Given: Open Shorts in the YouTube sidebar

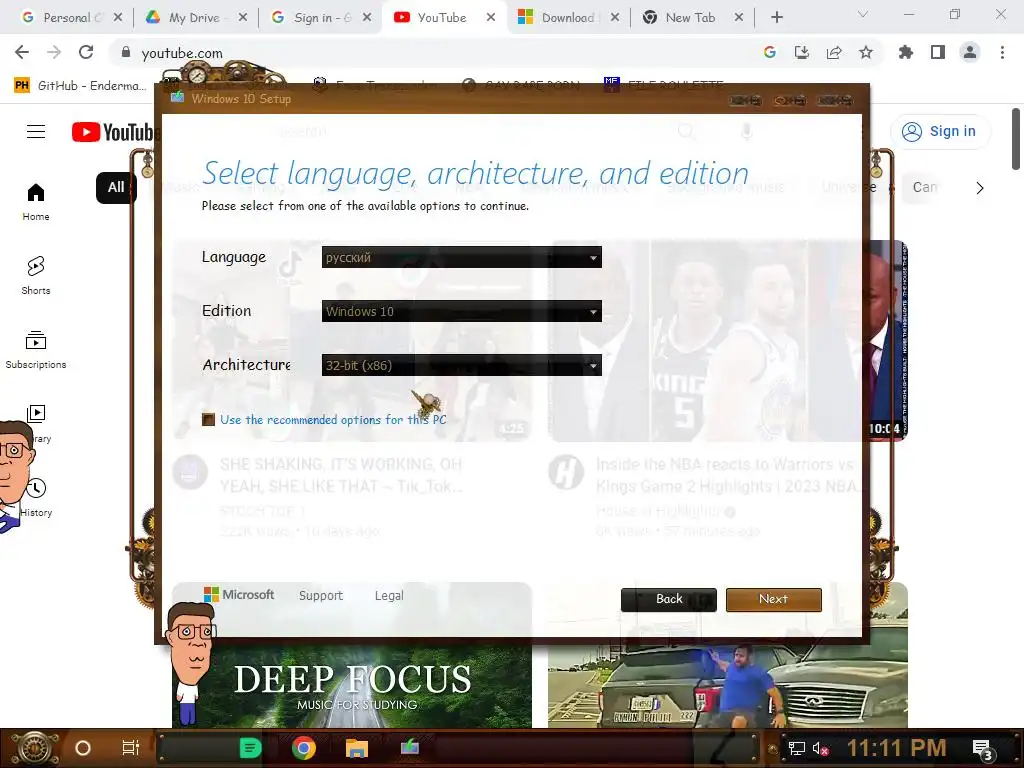Looking at the screenshot, I should point(36,275).
